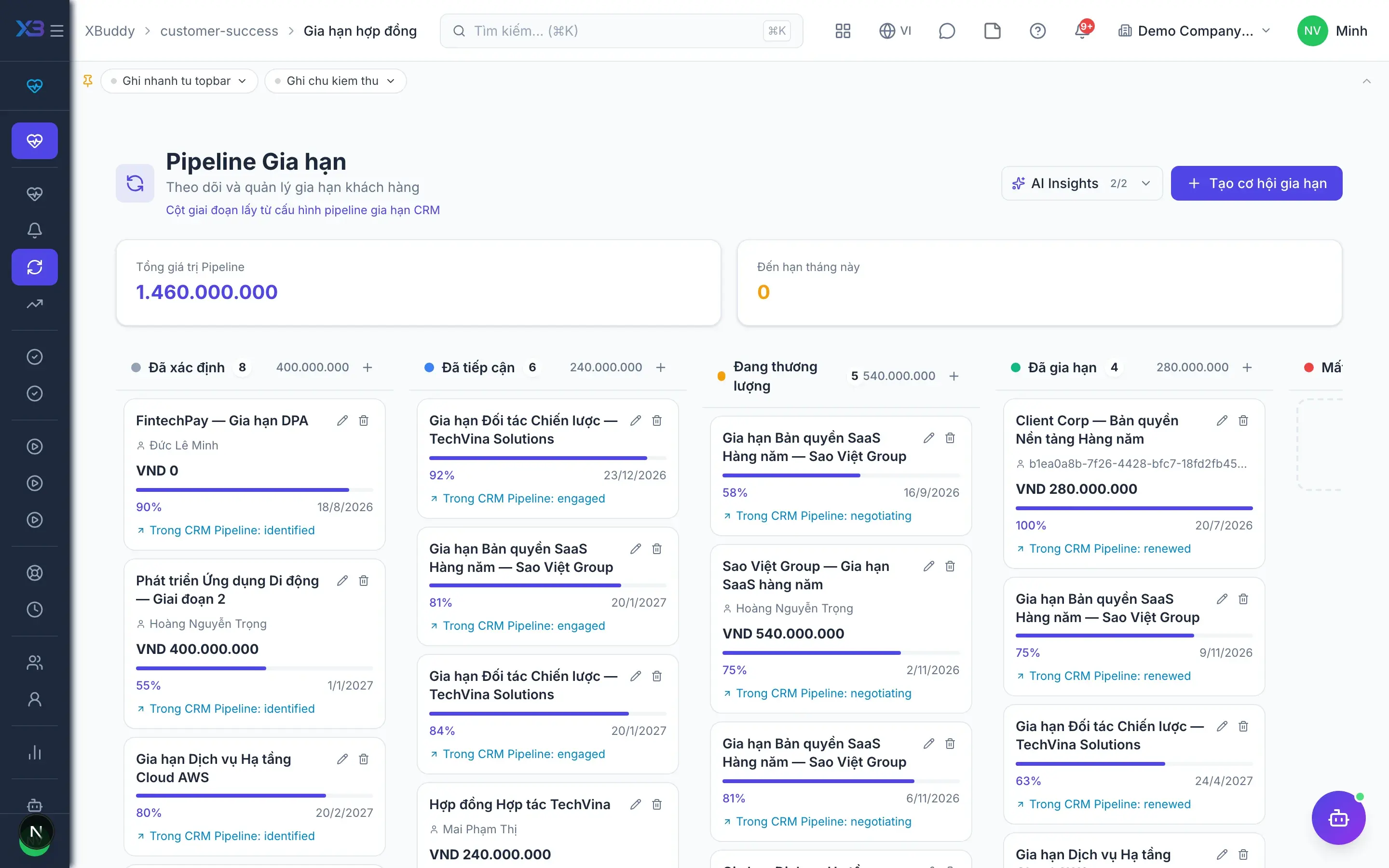
Task: Add a card to Đã gia hạn column
Action: [1247, 367]
